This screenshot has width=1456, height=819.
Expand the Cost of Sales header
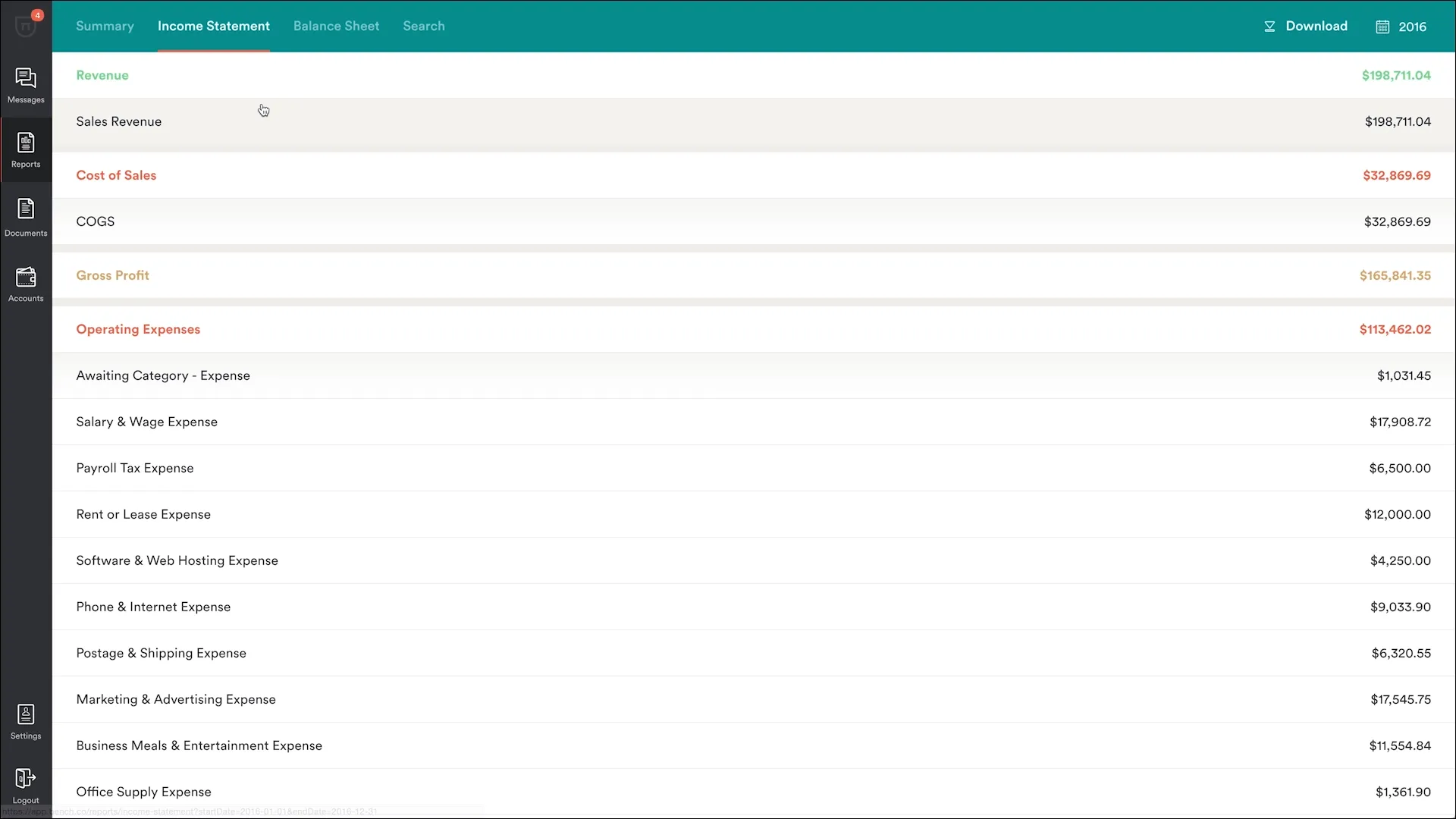[116, 175]
